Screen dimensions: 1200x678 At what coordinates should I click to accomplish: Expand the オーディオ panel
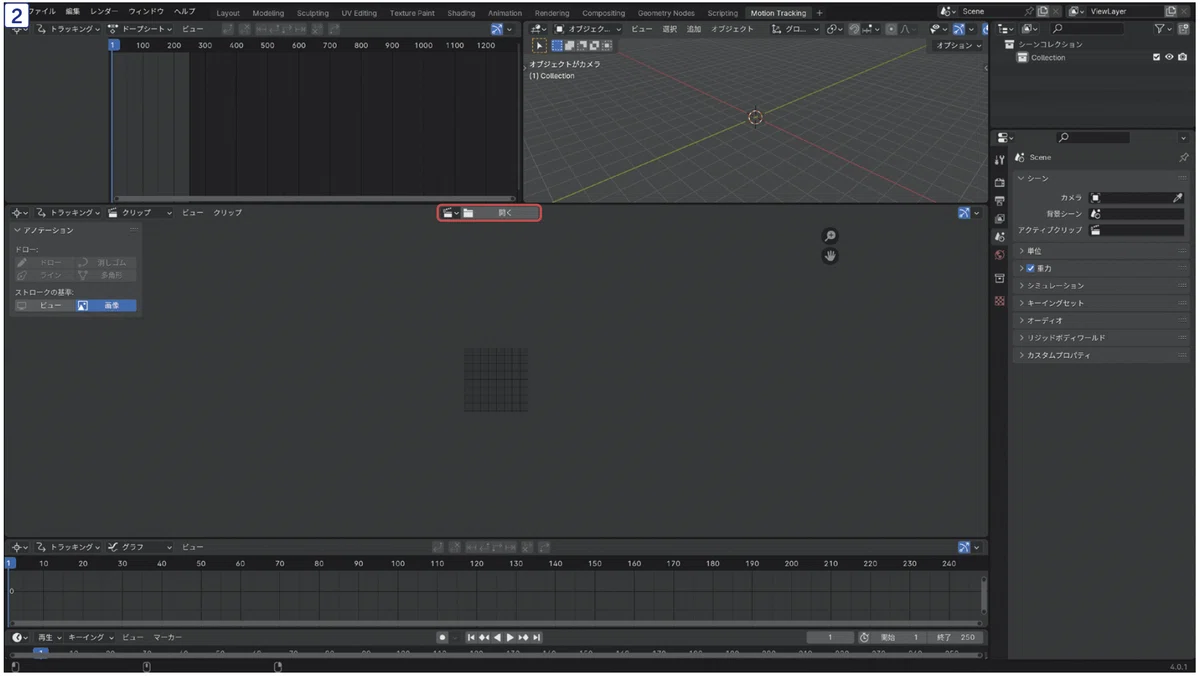point(1101,321)
